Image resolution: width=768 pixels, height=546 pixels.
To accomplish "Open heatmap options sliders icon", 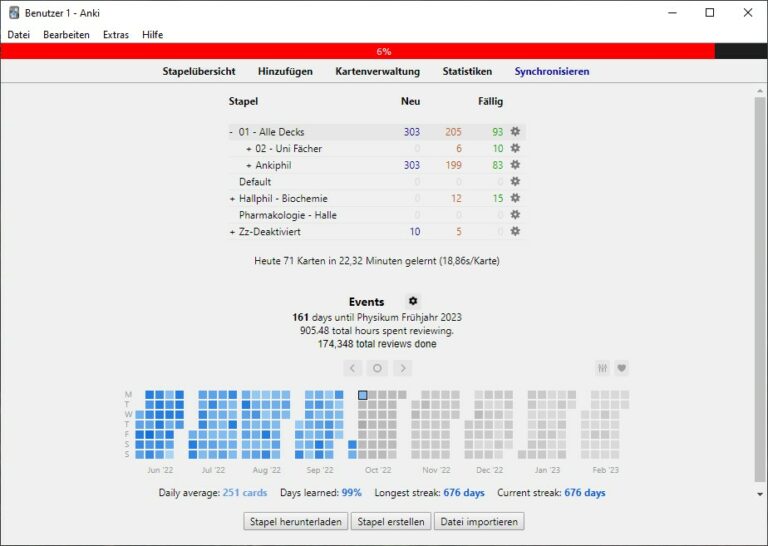I will tap(602, 368).
